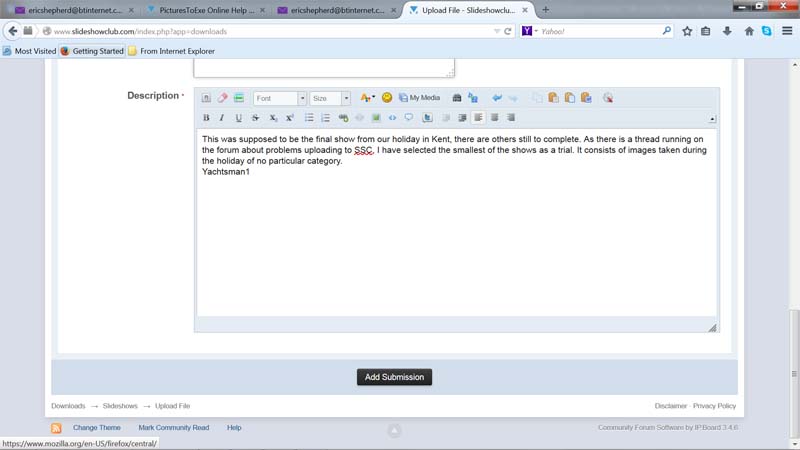Open the Privacy Policy link

pos(714,406)
